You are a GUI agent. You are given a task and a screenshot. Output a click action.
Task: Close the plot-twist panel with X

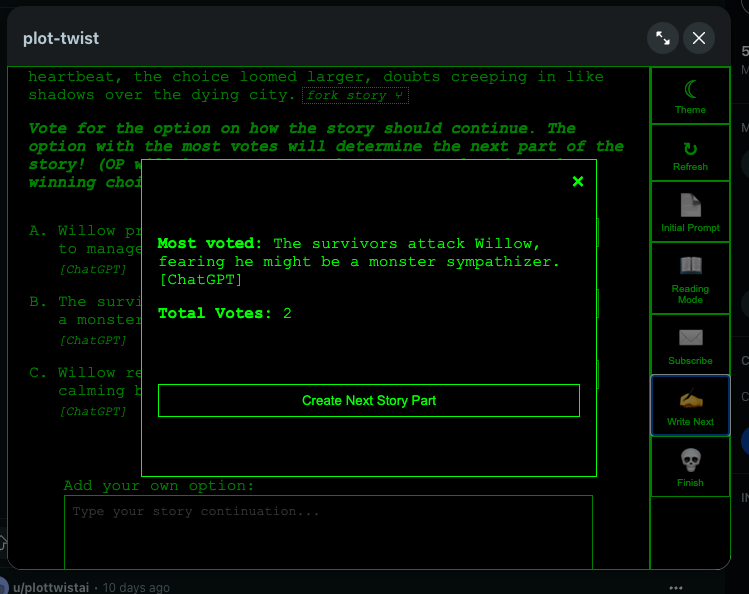coord(699,38)
